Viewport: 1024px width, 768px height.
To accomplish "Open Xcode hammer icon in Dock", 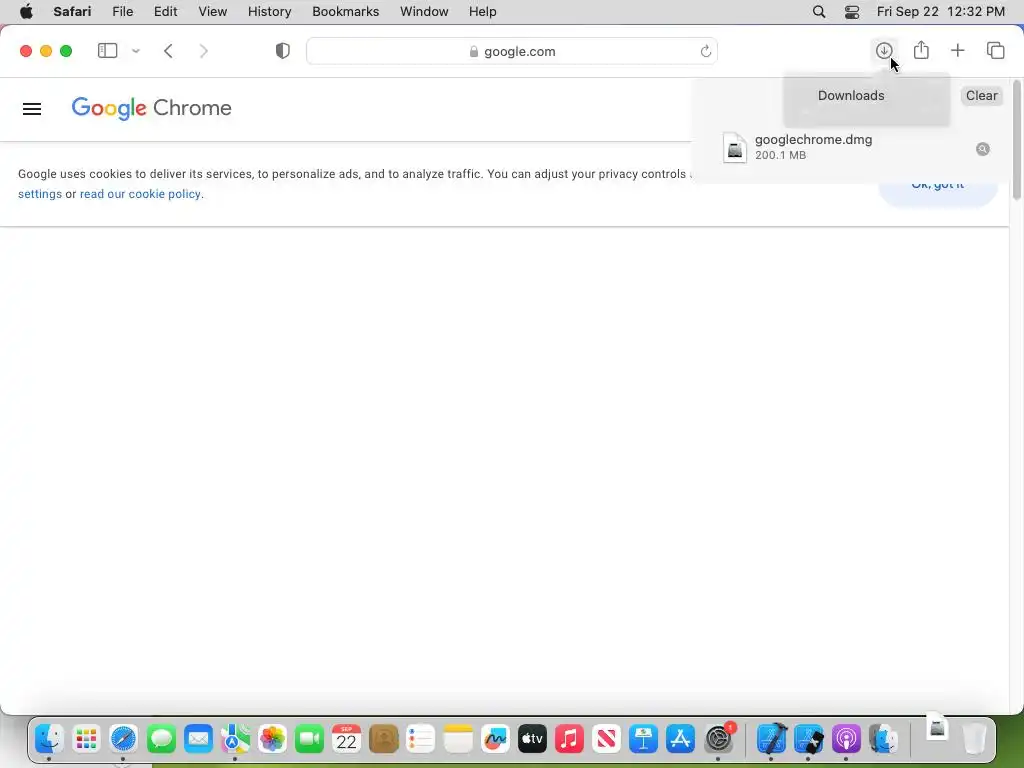I will (x=771, y=739).
